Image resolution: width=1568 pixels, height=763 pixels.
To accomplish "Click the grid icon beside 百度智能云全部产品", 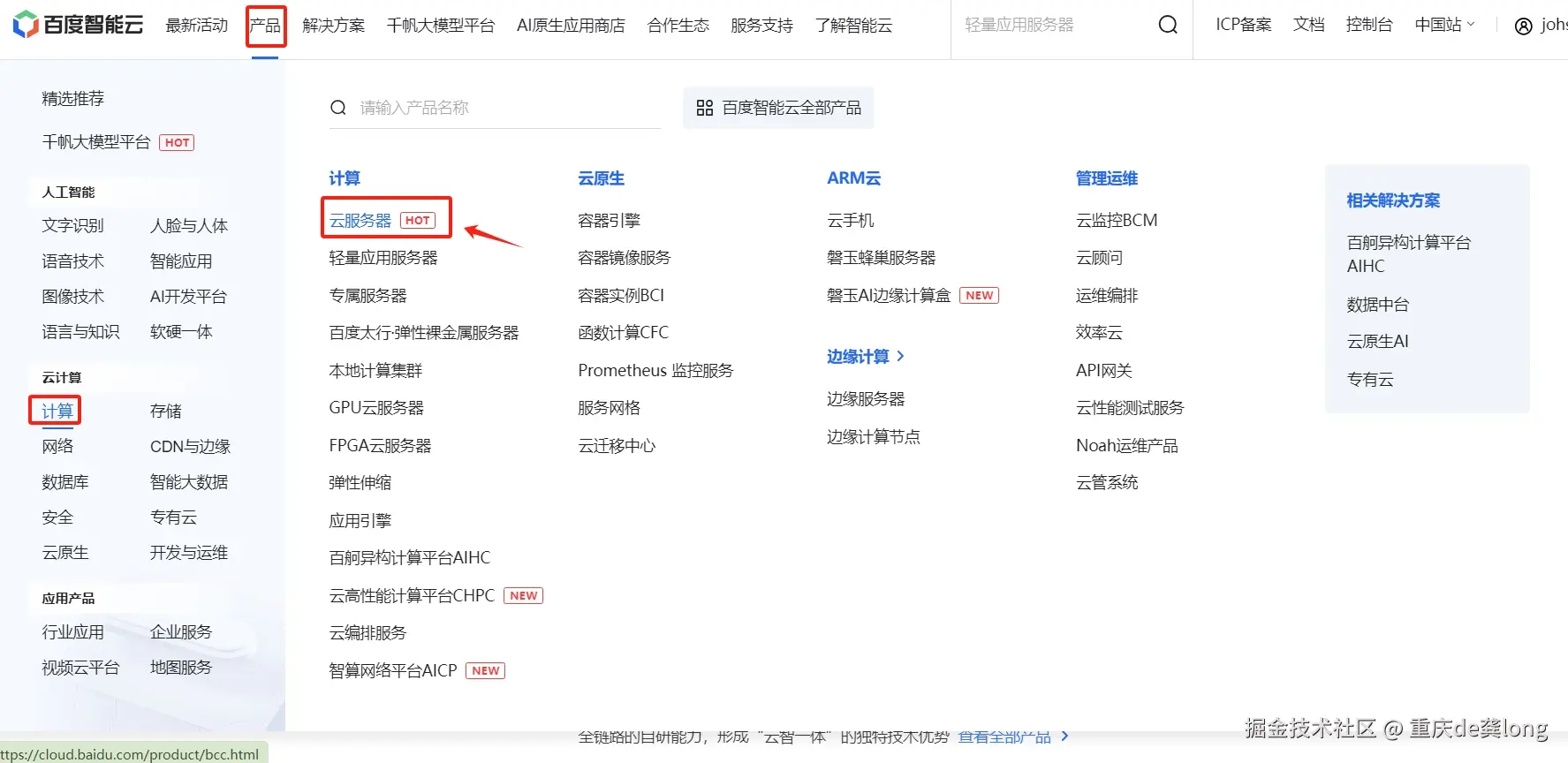I will [x=704, y=108].
